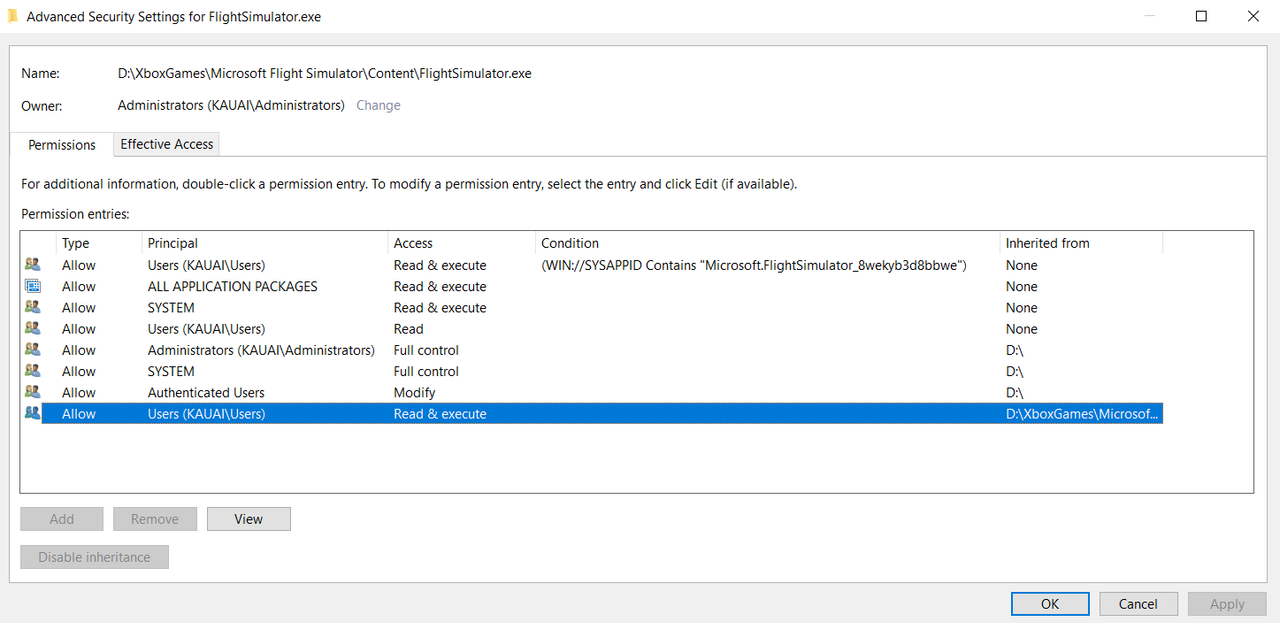
Task: Click the Remove button
Action: (x=155, y=519)
